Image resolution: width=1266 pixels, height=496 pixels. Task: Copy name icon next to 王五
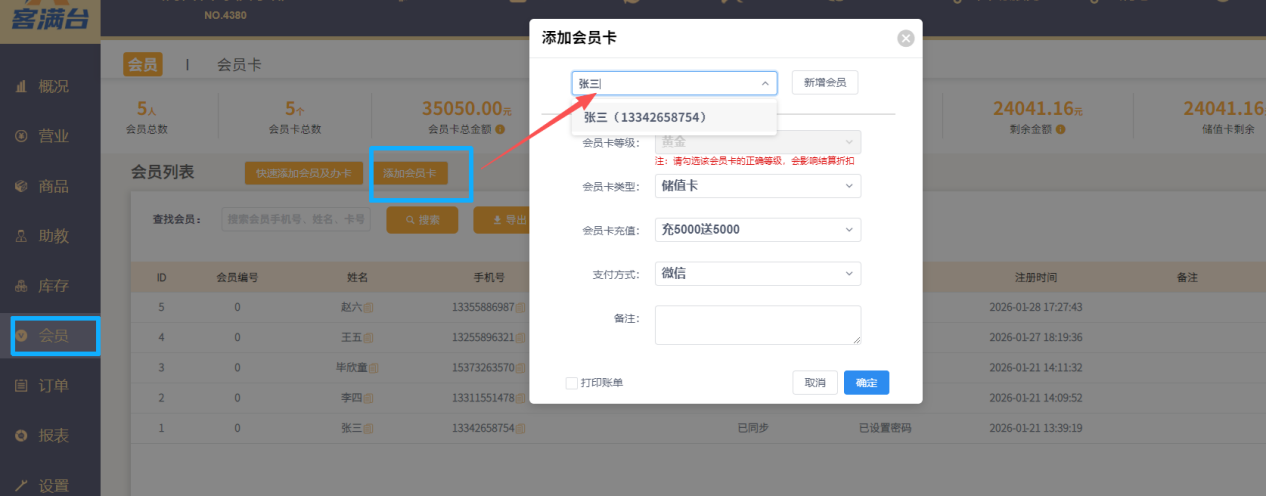368,338
